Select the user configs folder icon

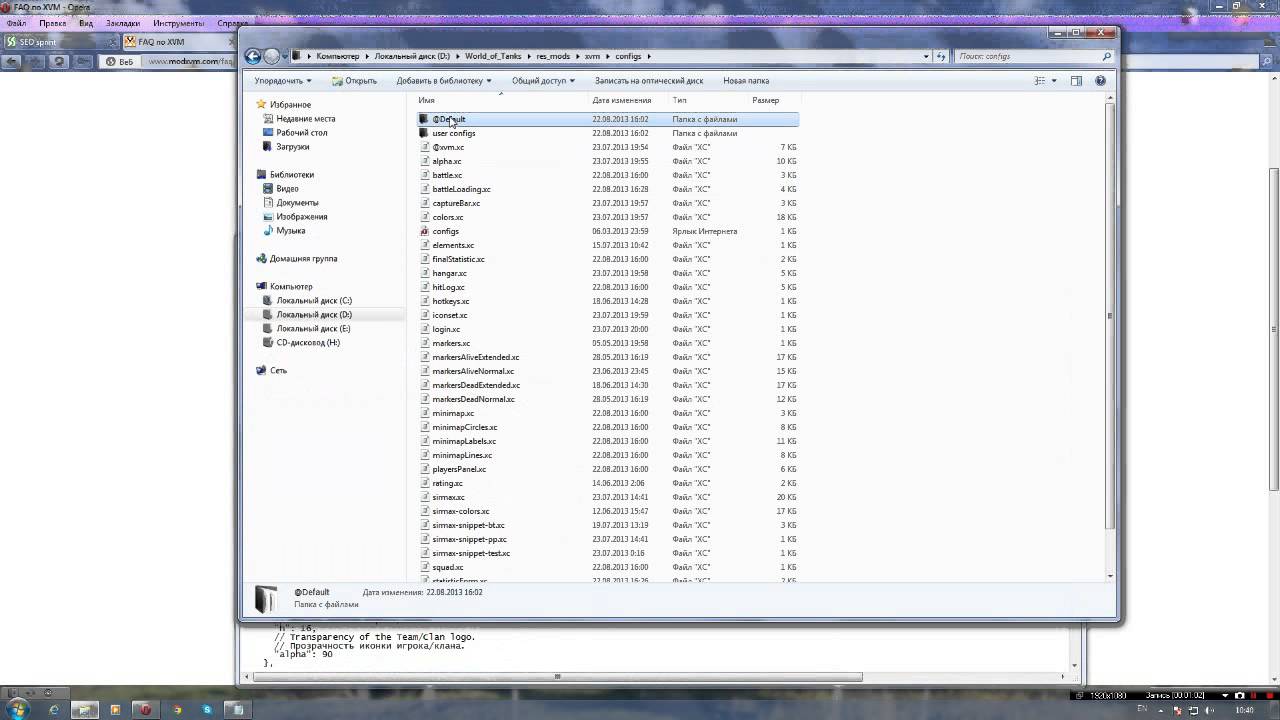point(424,133)
